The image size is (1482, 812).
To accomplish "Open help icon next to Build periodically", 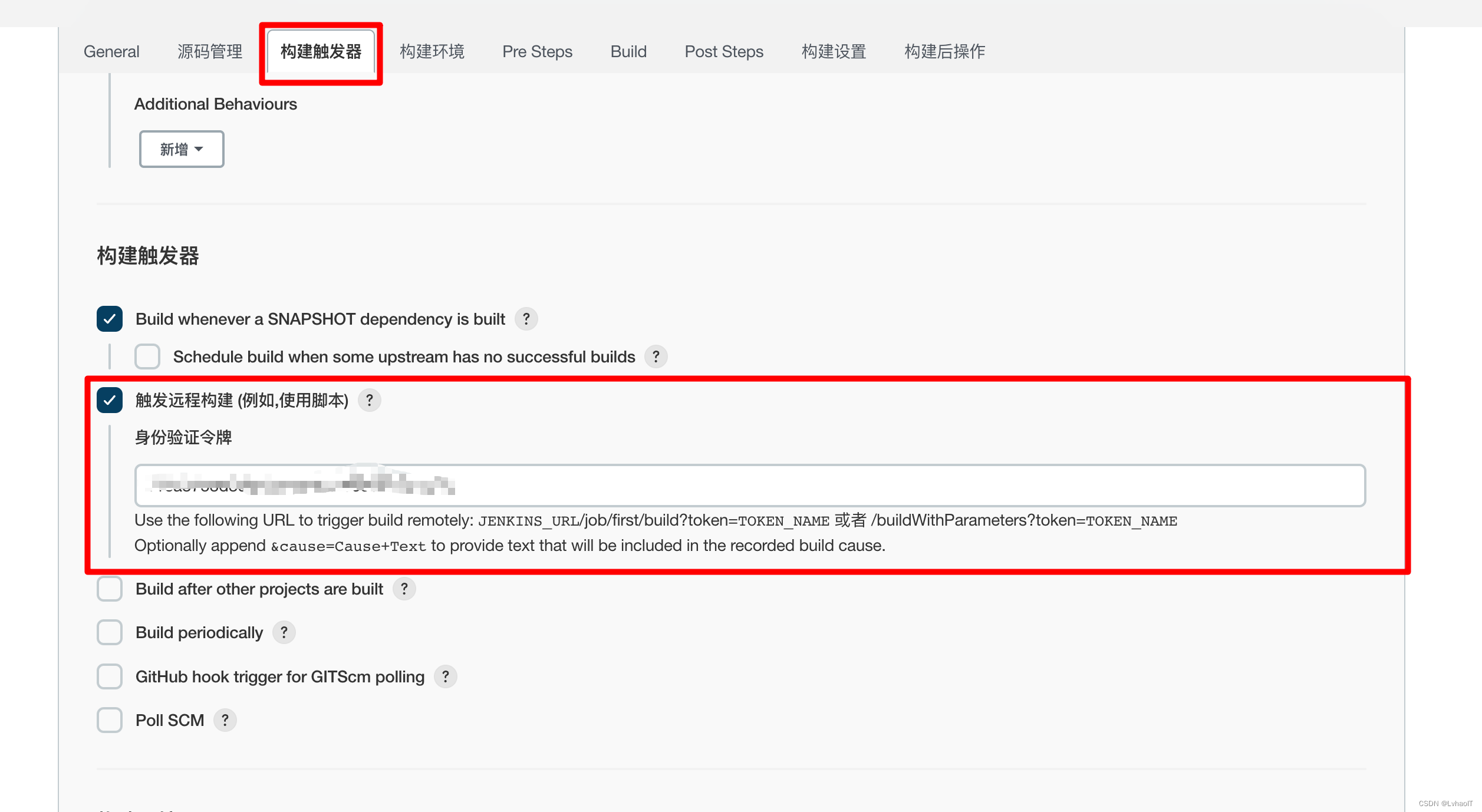I will [284, 632].
